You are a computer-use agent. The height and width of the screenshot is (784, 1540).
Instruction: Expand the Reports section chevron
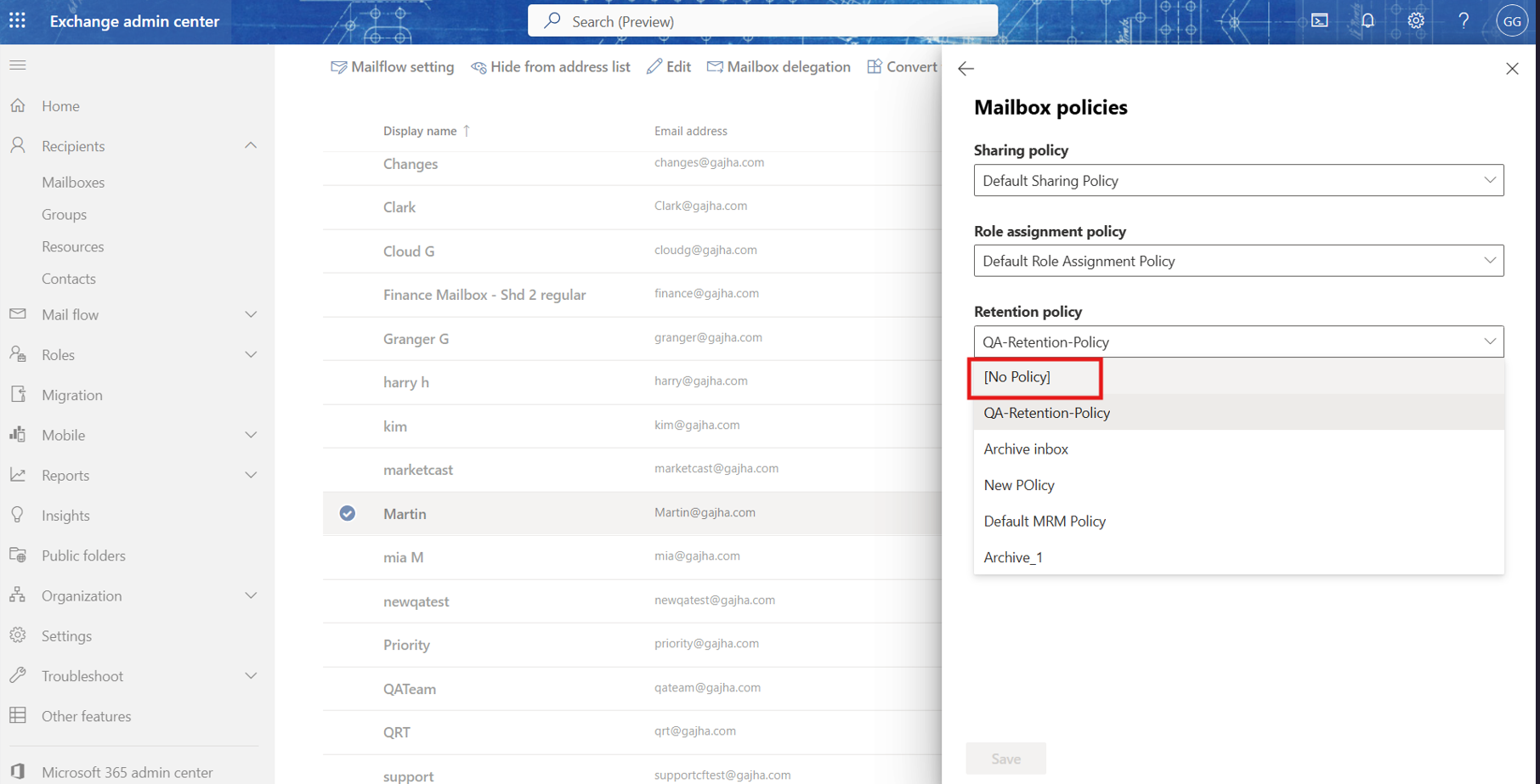pos(251,475)
